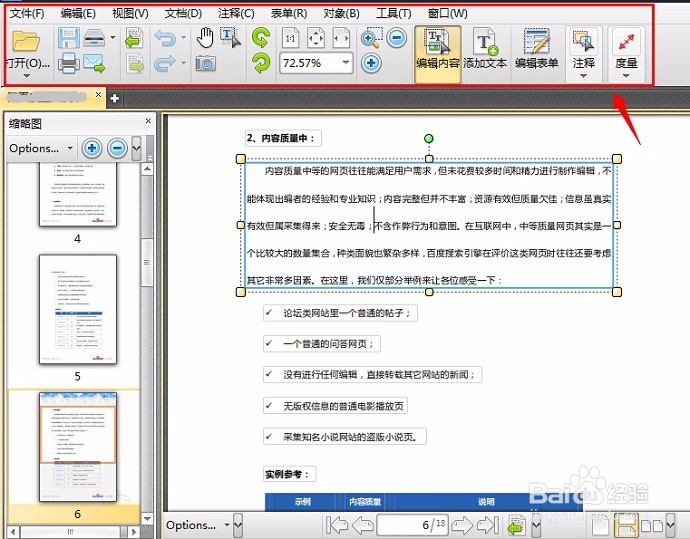Image resolution: width=690 pixels, height=539 pixels.
Task: Open page 5 thumbnail
Action: coord(78,309)
